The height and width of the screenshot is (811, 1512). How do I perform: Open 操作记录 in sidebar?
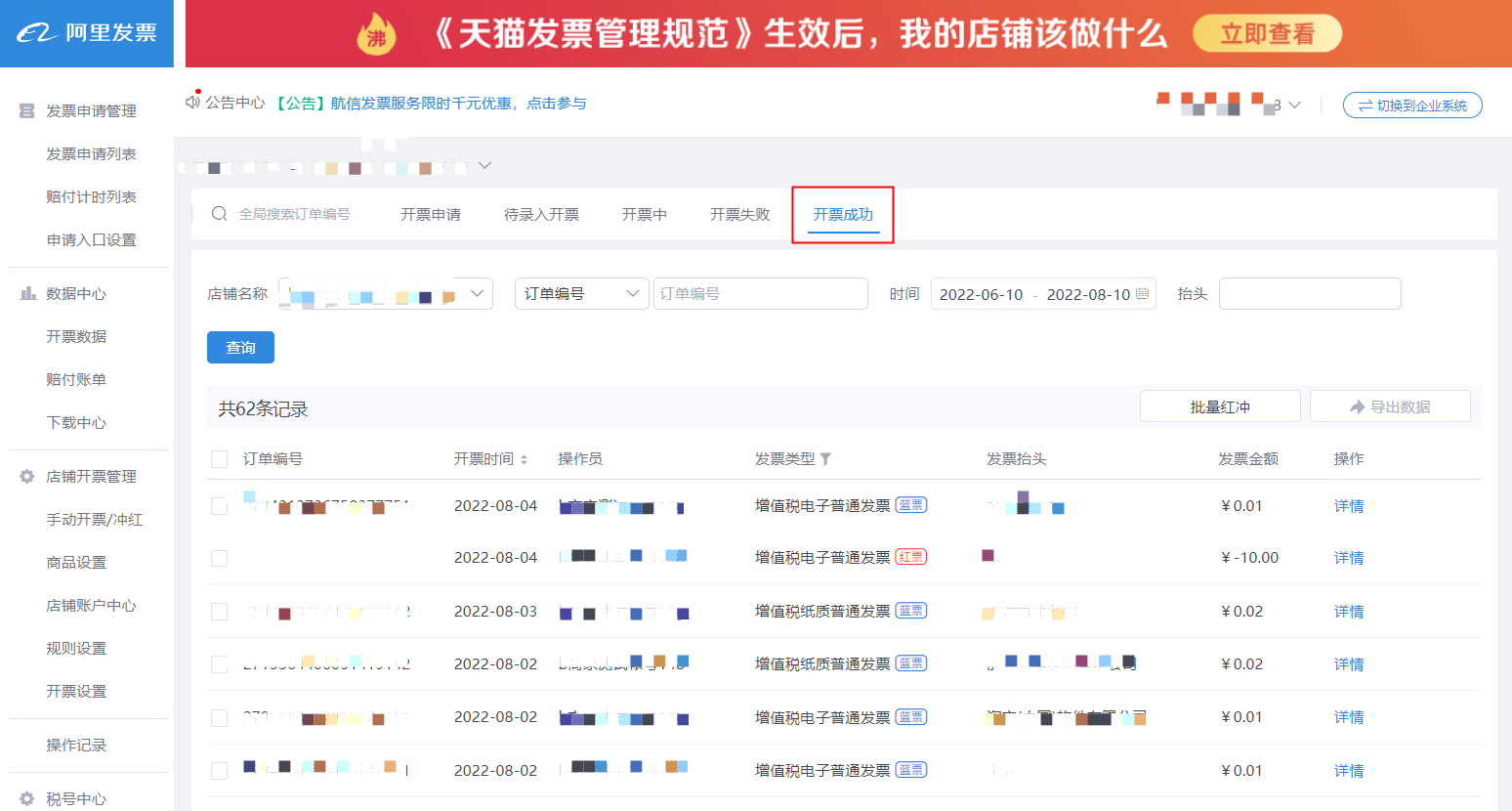(76, 746)
